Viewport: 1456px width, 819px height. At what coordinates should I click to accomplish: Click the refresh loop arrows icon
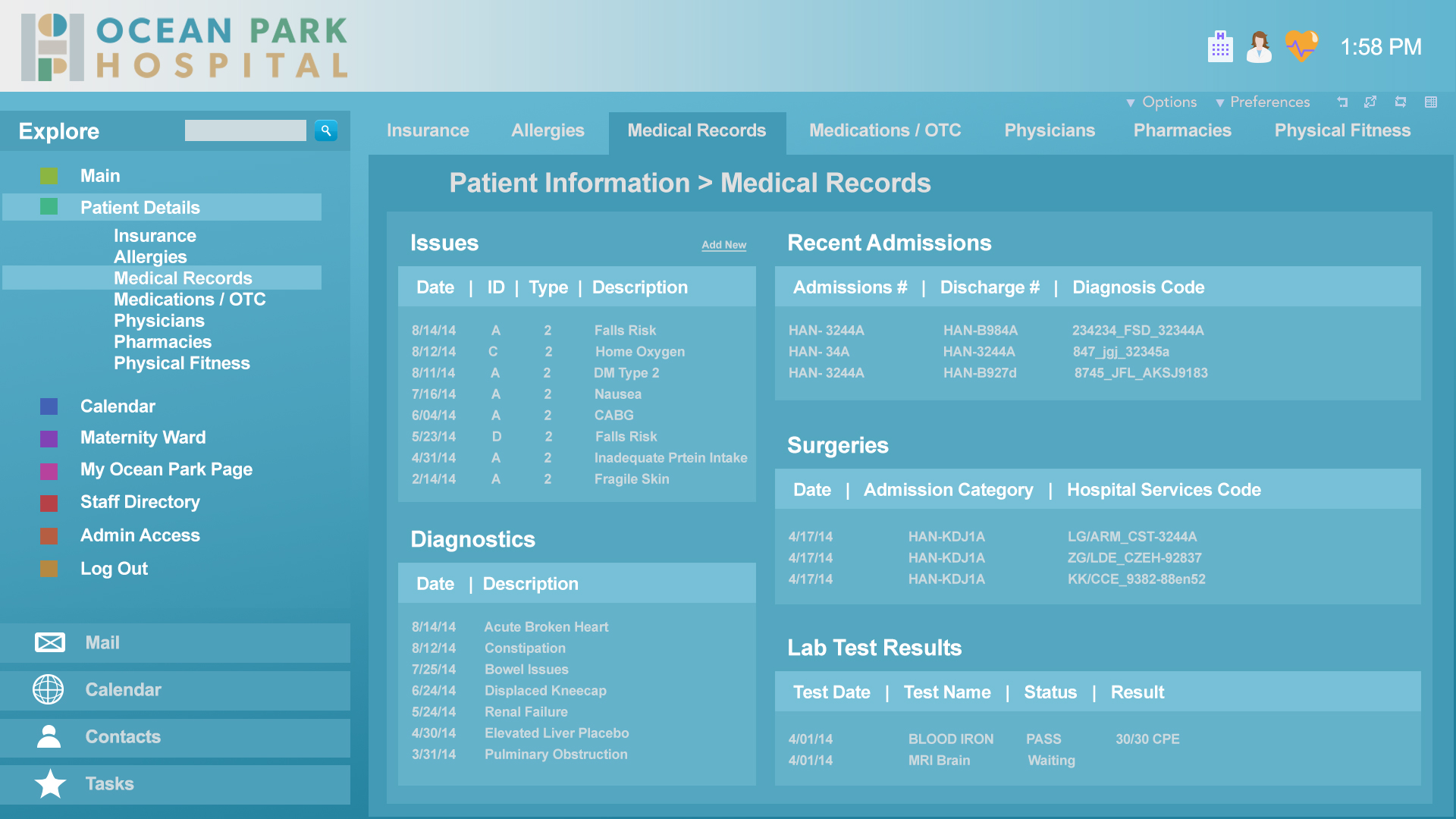[1401, 102]
